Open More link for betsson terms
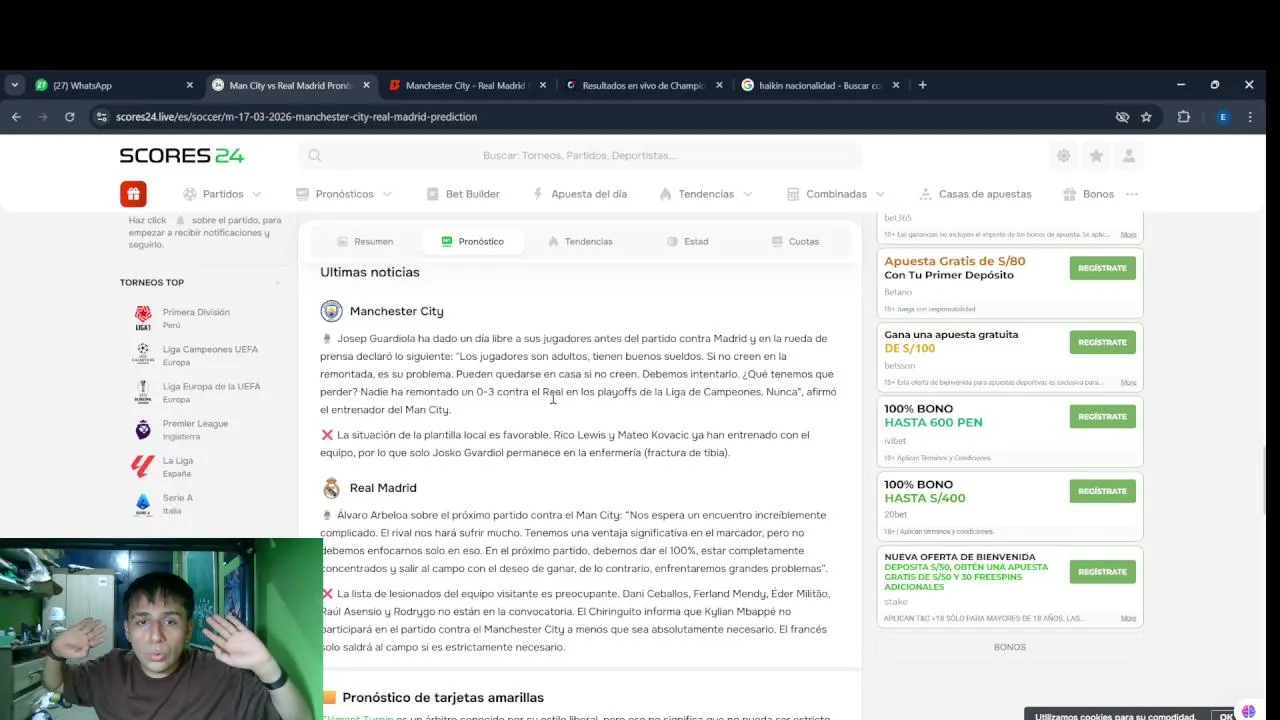This screenshot has height=720, width=1280. pyautogui.click(x=1128, y=383)
